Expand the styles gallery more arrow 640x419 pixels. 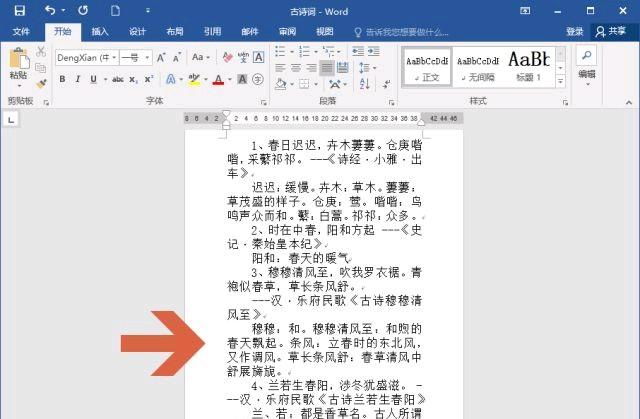pyautogui.click(x=561, y=81)
